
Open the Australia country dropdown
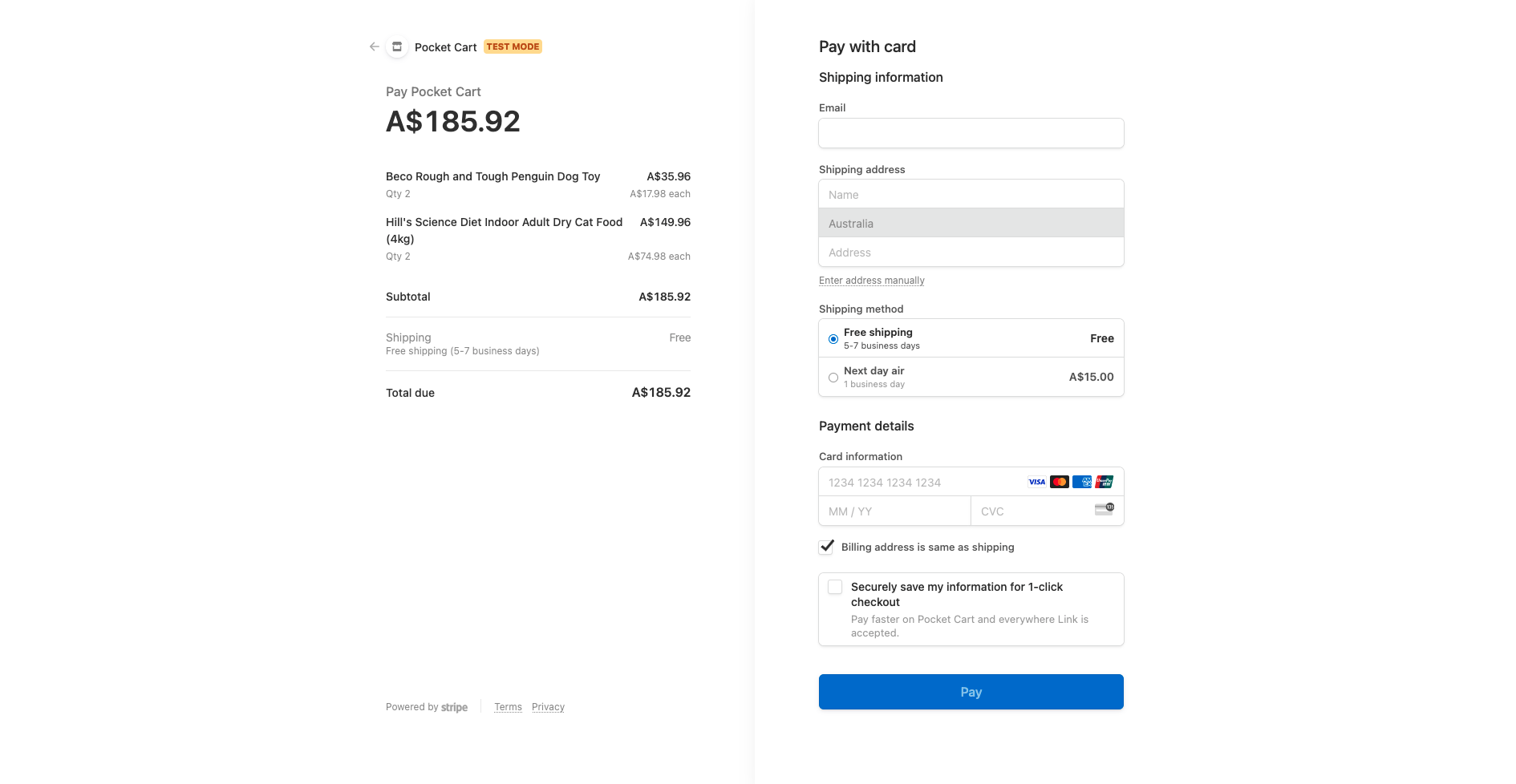coord(971,224)
